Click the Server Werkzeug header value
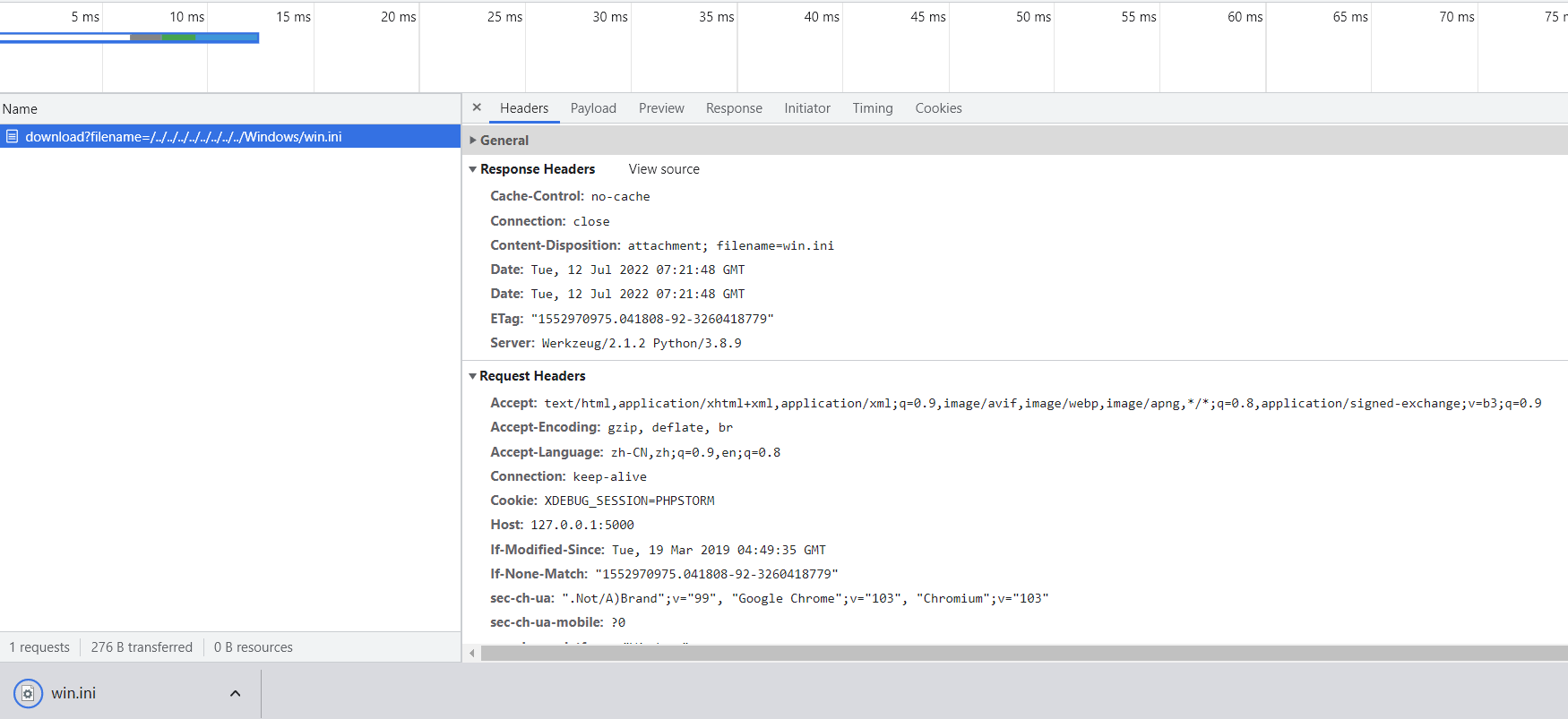 (642, 343)
